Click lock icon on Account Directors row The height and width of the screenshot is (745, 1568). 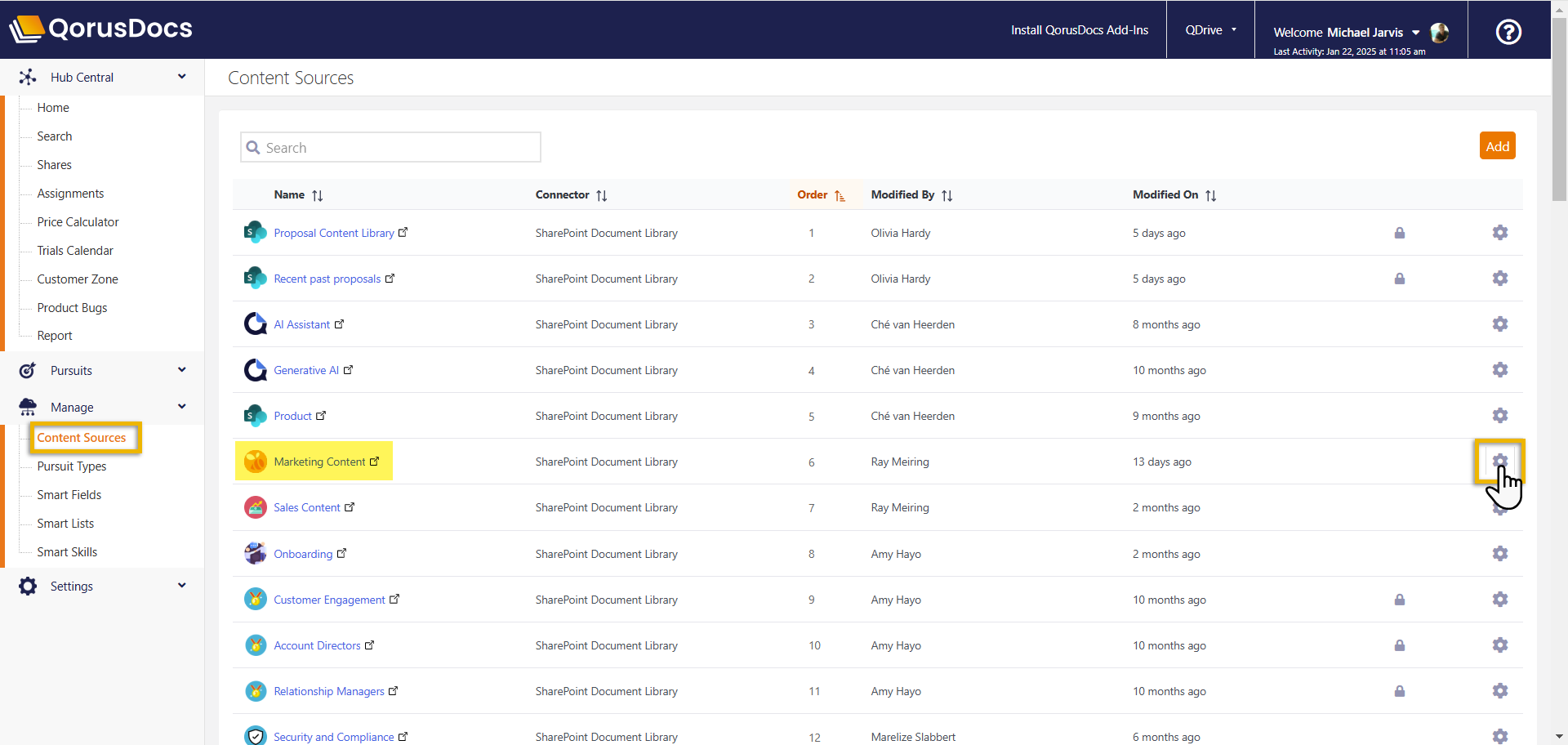tap(1399, 645)
